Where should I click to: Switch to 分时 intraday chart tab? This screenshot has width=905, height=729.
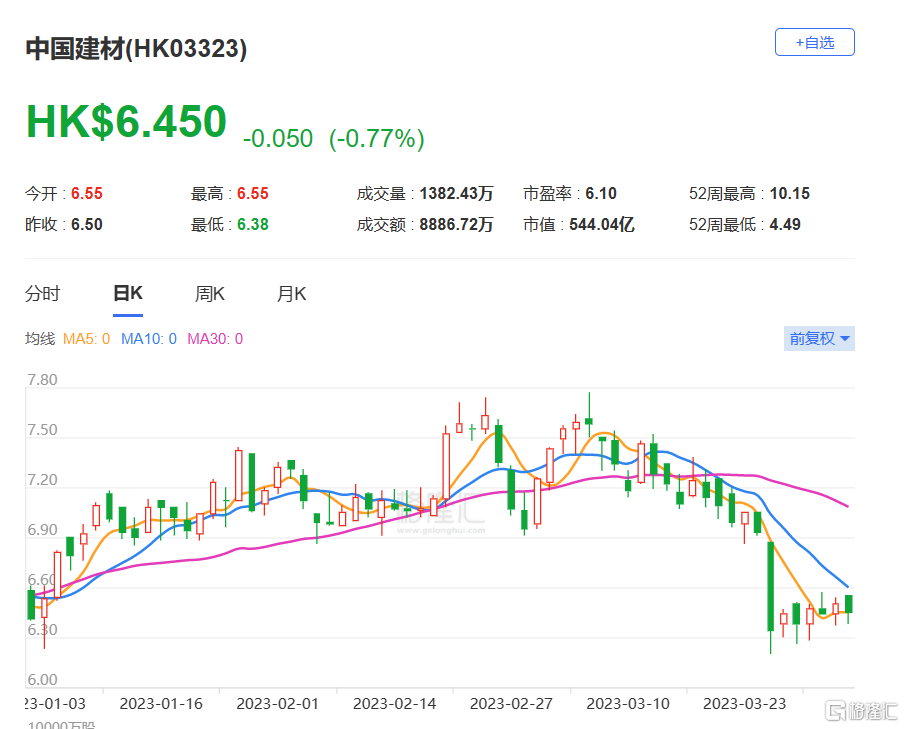click(x=43, y=294)
